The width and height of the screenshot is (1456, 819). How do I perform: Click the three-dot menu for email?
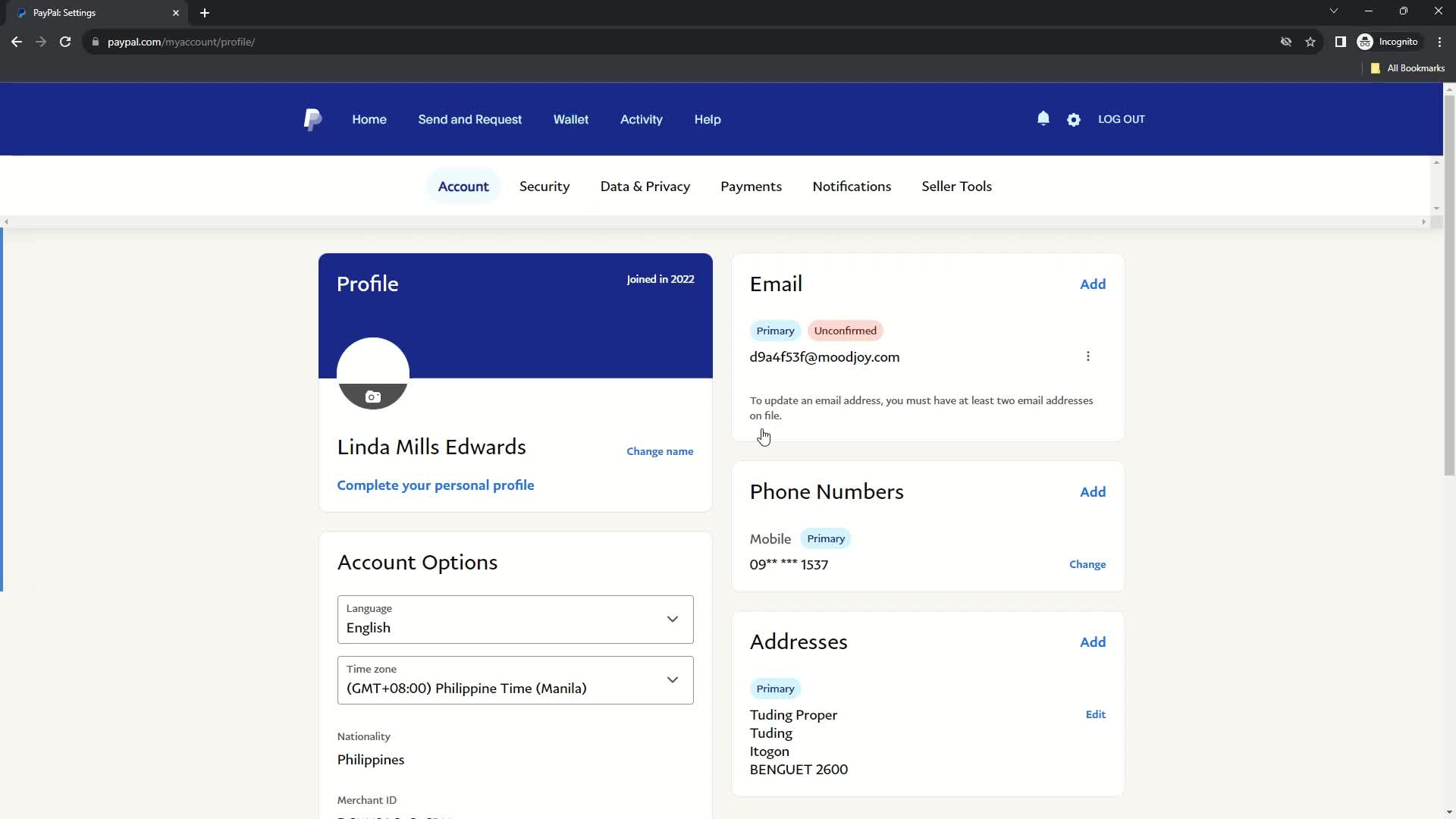coord(1088,357)
